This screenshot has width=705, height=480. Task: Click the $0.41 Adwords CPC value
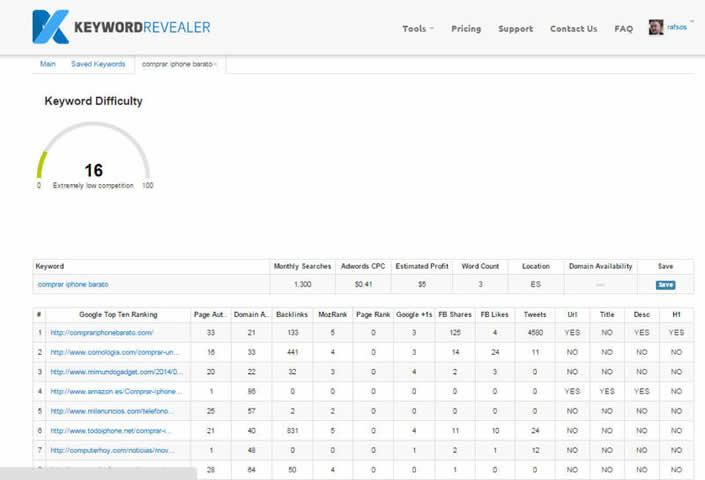coord(363,284)
